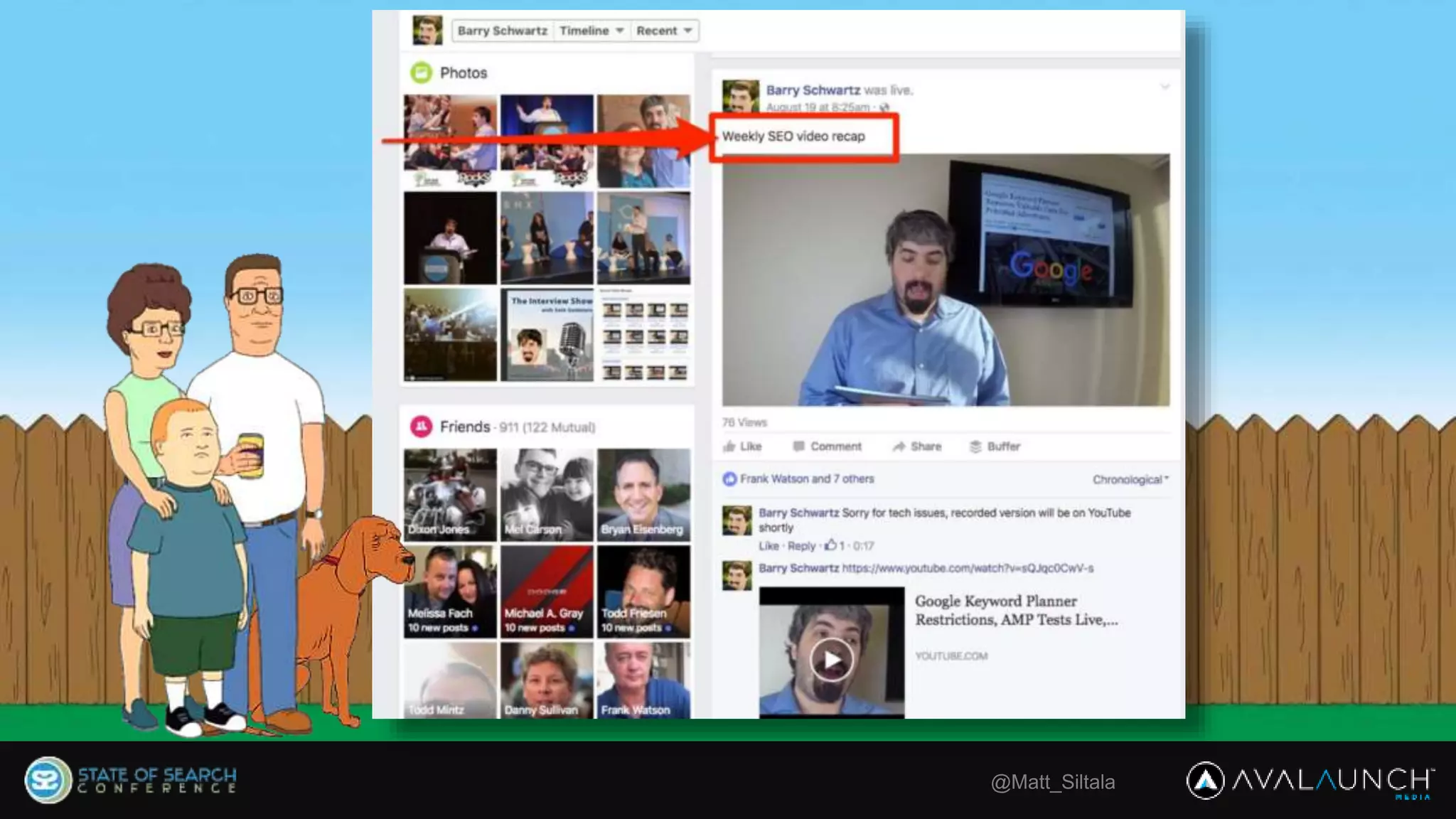Expand the Chronological comment sorting menu
This screenshot has width=1456, height=819.
[x=1130, y=480]
